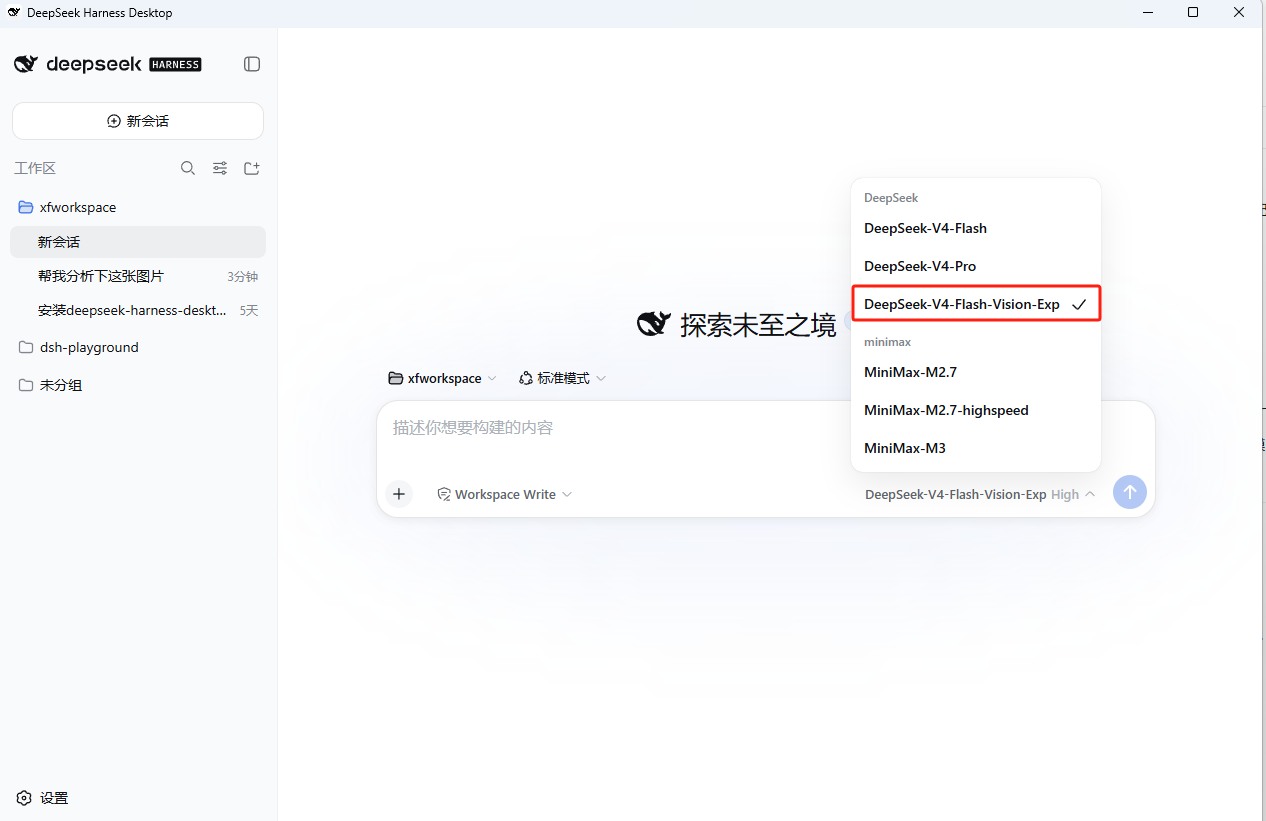Click the 3分钟 timestamp text
The width and height of the screenshot is (1266, 821).
click(x=242, y=277)
